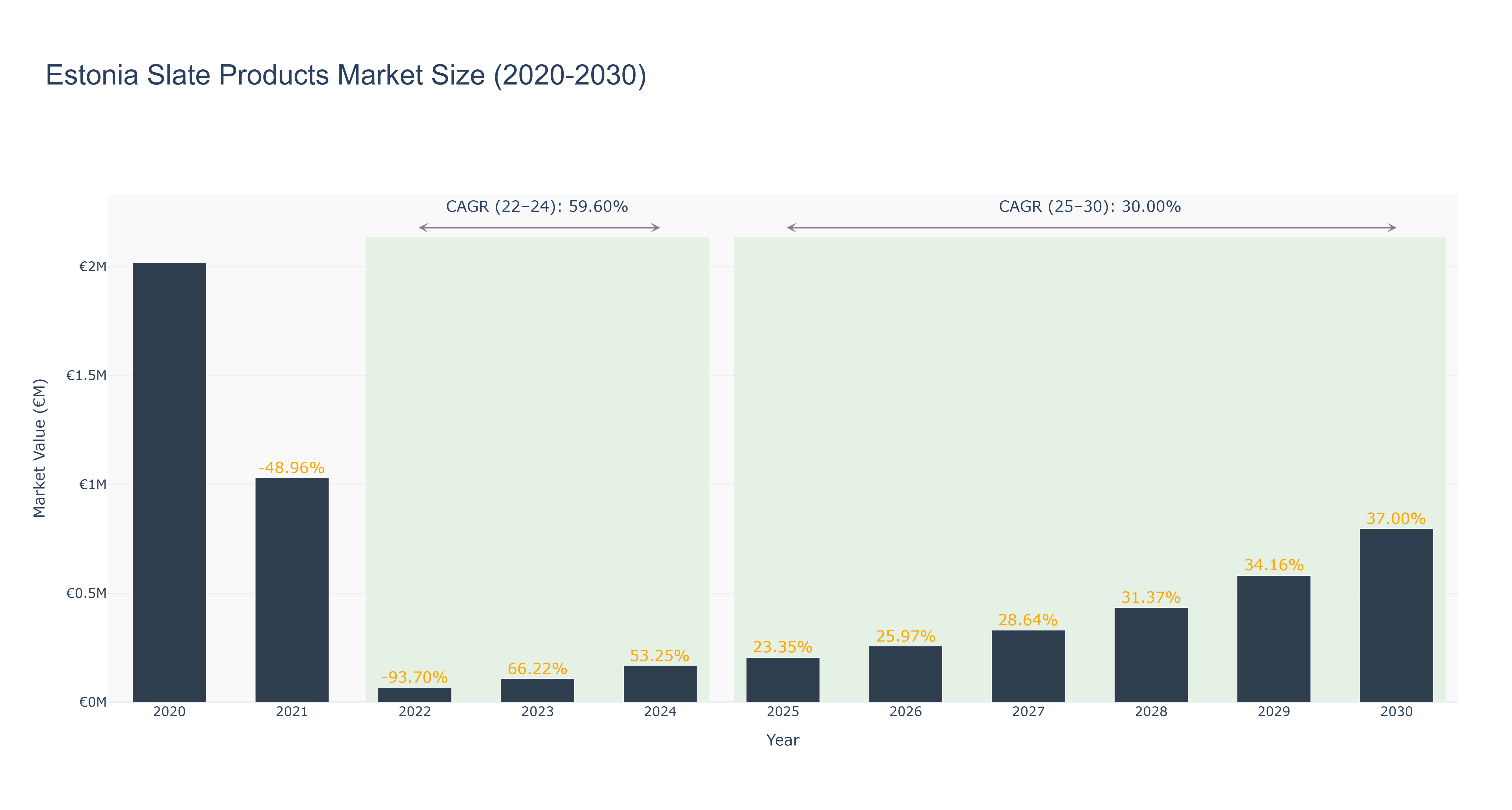Click the 31.37% growth label
This screenshot has height=810, width=1512.
pos(1150,598)
